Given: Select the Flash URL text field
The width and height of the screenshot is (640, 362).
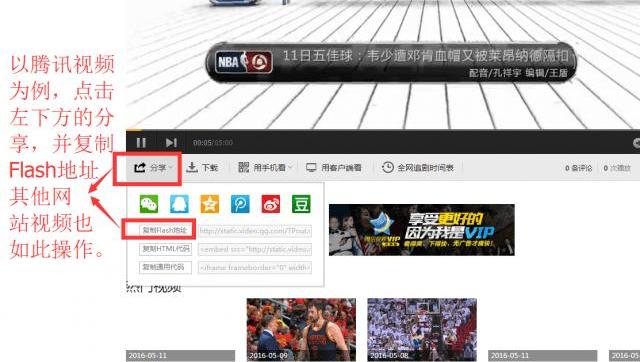Looking at the screenshot, I should (x=255, y=231).
